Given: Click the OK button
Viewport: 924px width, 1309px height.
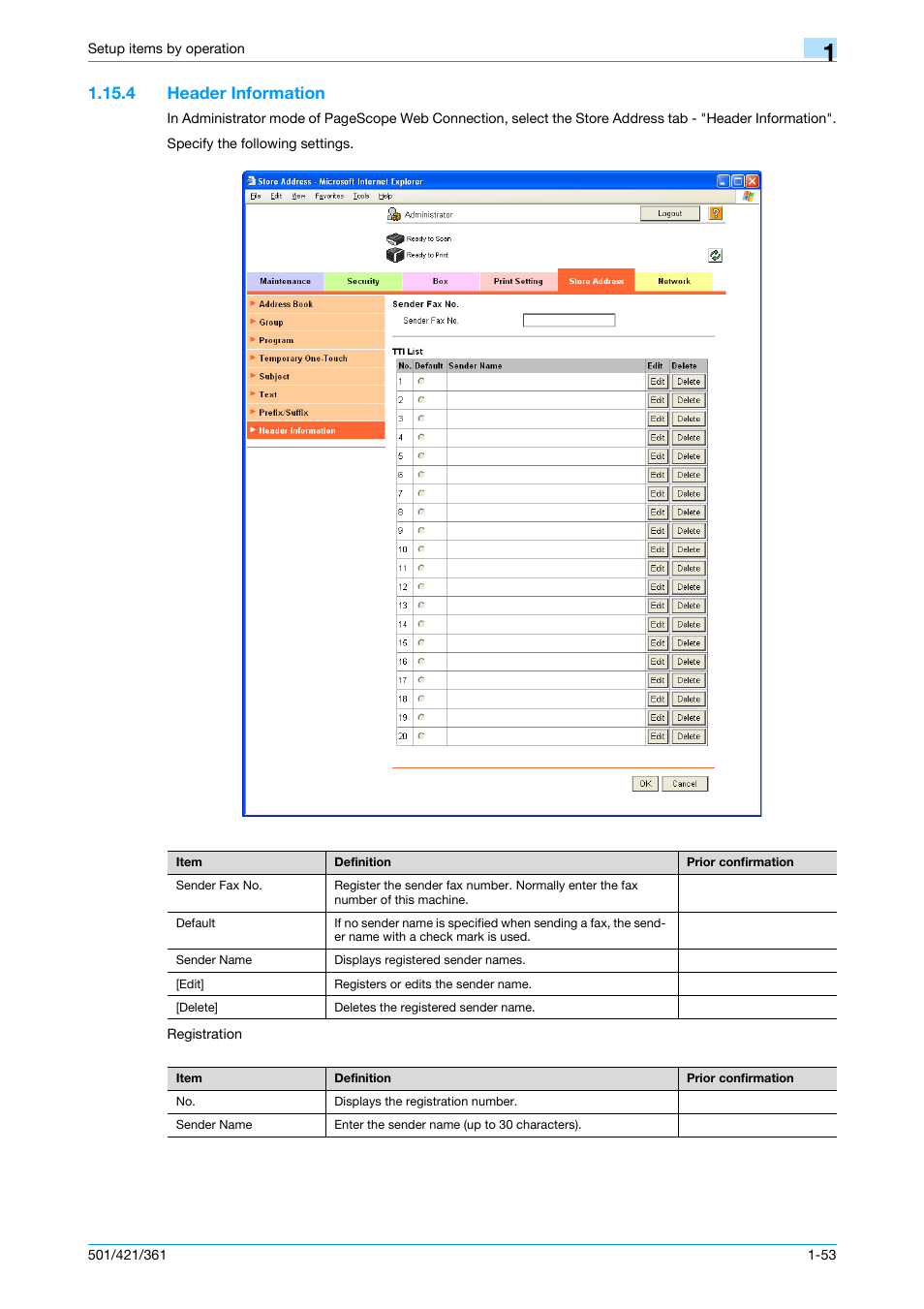Looking at the screenshot, I should coord(646,784).
